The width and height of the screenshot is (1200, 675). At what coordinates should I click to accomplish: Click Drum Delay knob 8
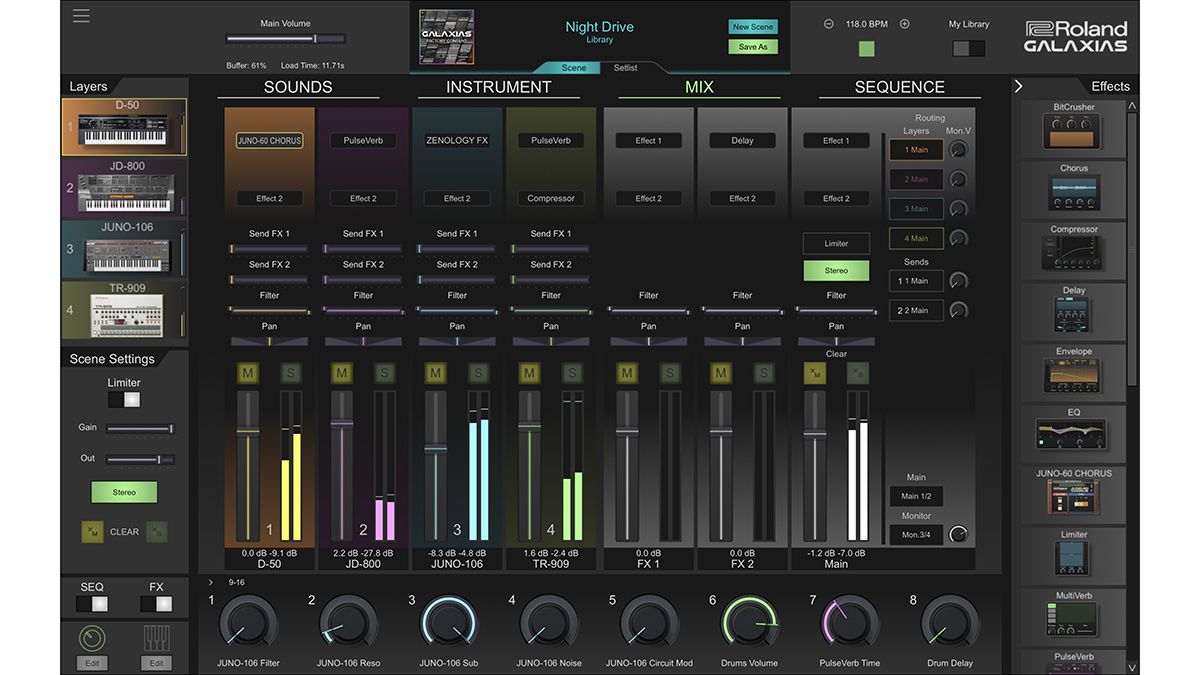click(950, 623)
